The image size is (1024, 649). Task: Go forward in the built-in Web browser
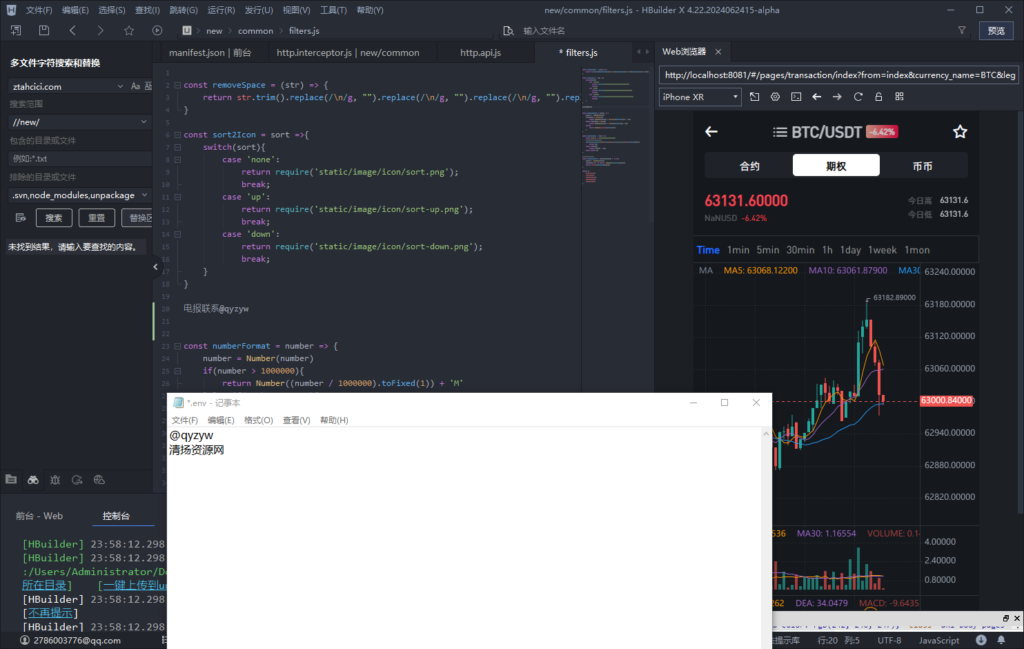[837, 97]
